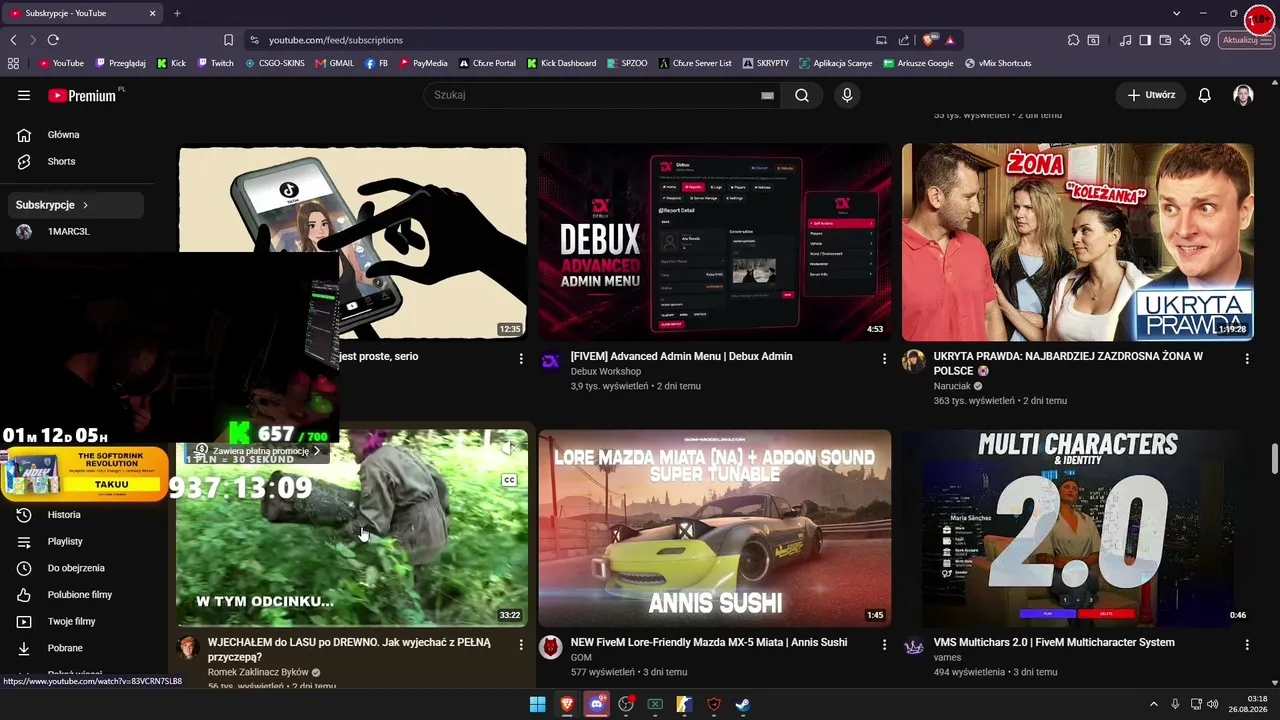Start voice search with the microphone
Image resolution: width=1280 pixels, height=720 pixels.
[x=847, y=95]
